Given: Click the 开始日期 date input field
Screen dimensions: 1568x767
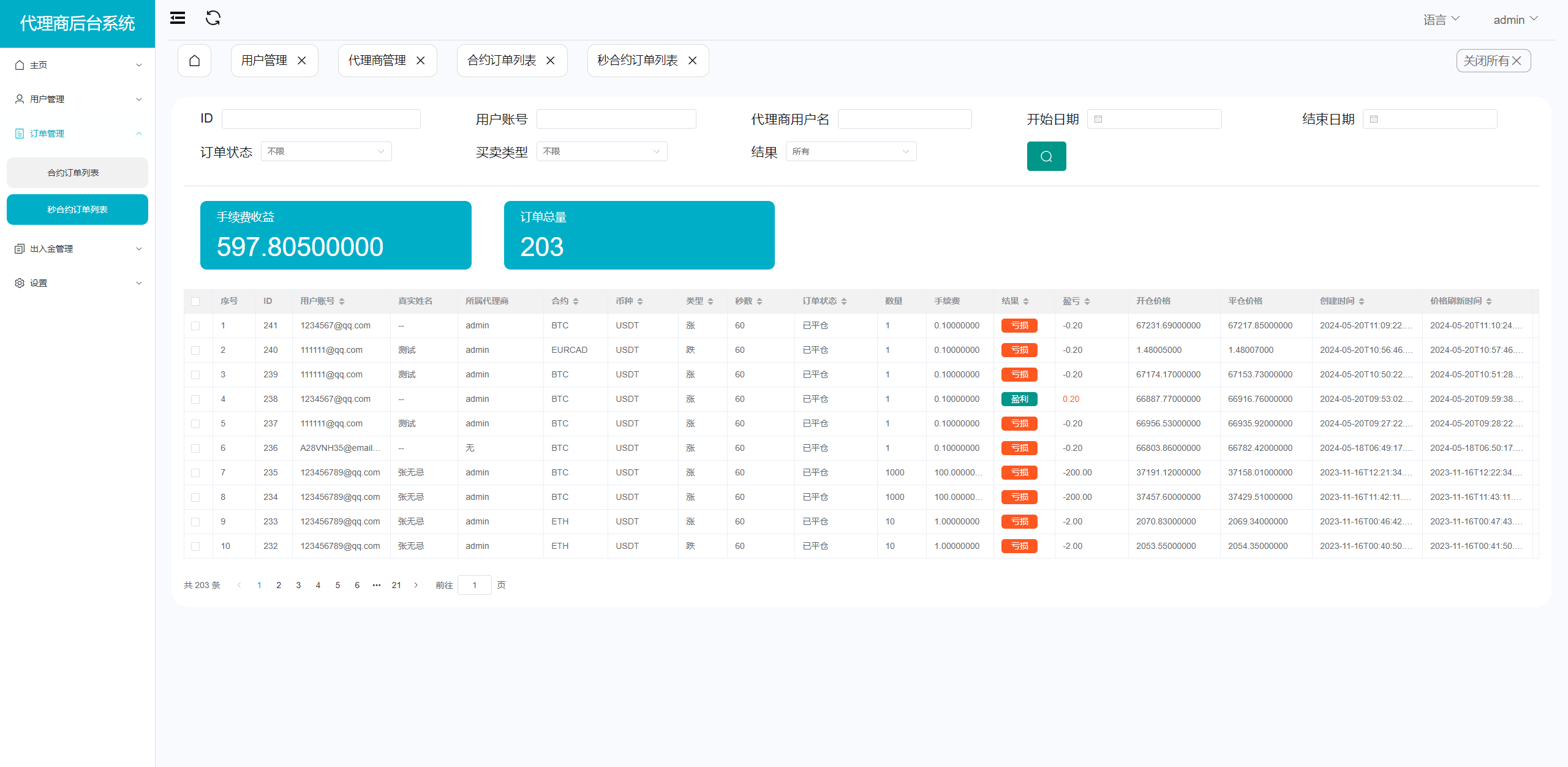Looking at the screenshot, I should tap(1155, 119).
